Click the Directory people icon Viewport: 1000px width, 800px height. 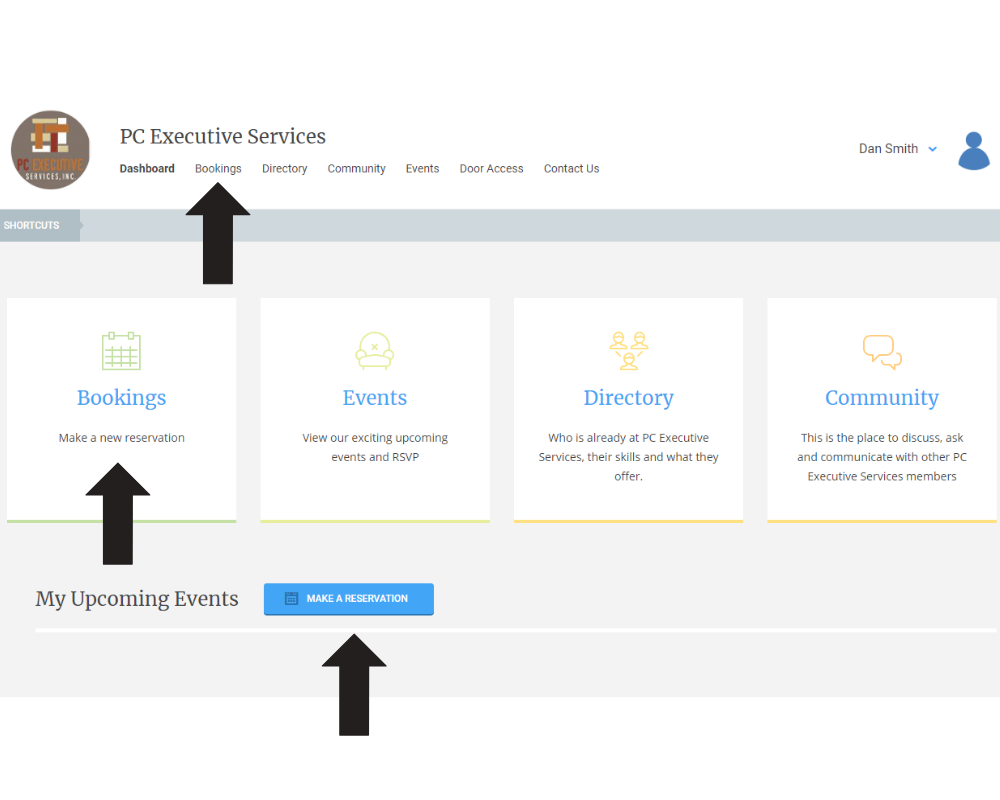click(628, 351)
